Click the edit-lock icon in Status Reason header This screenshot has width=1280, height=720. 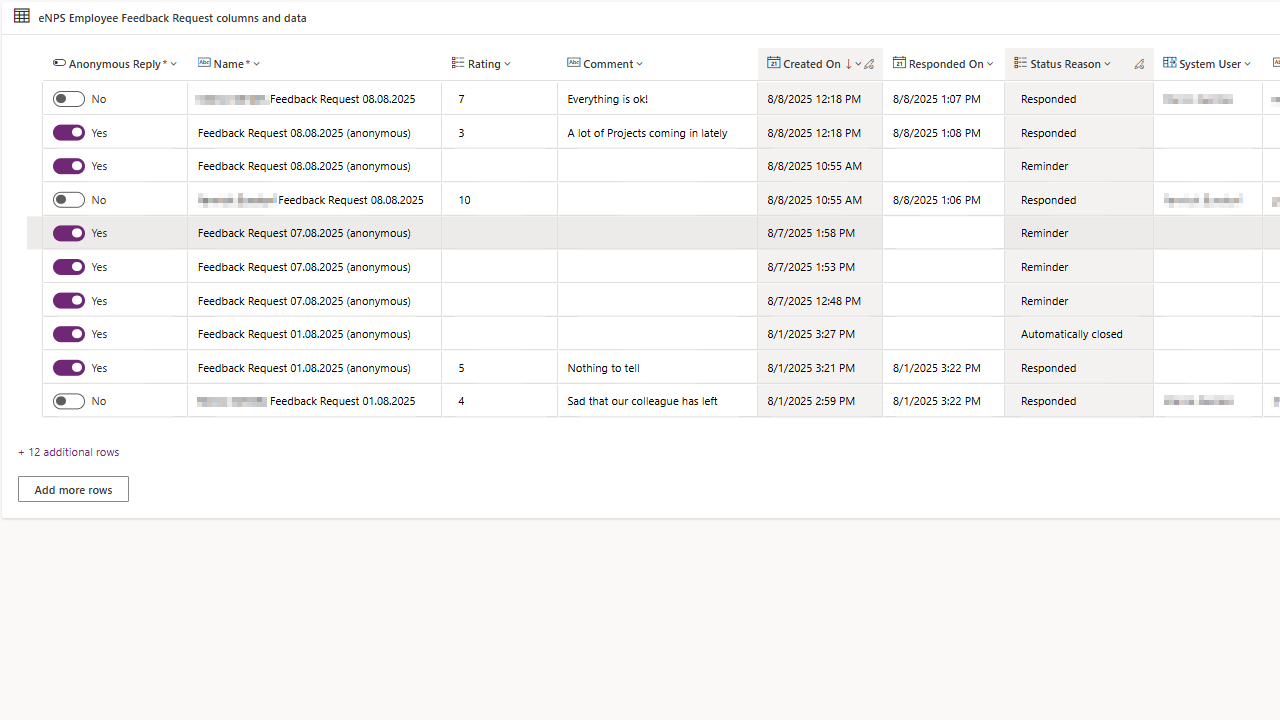[1139, 64]
